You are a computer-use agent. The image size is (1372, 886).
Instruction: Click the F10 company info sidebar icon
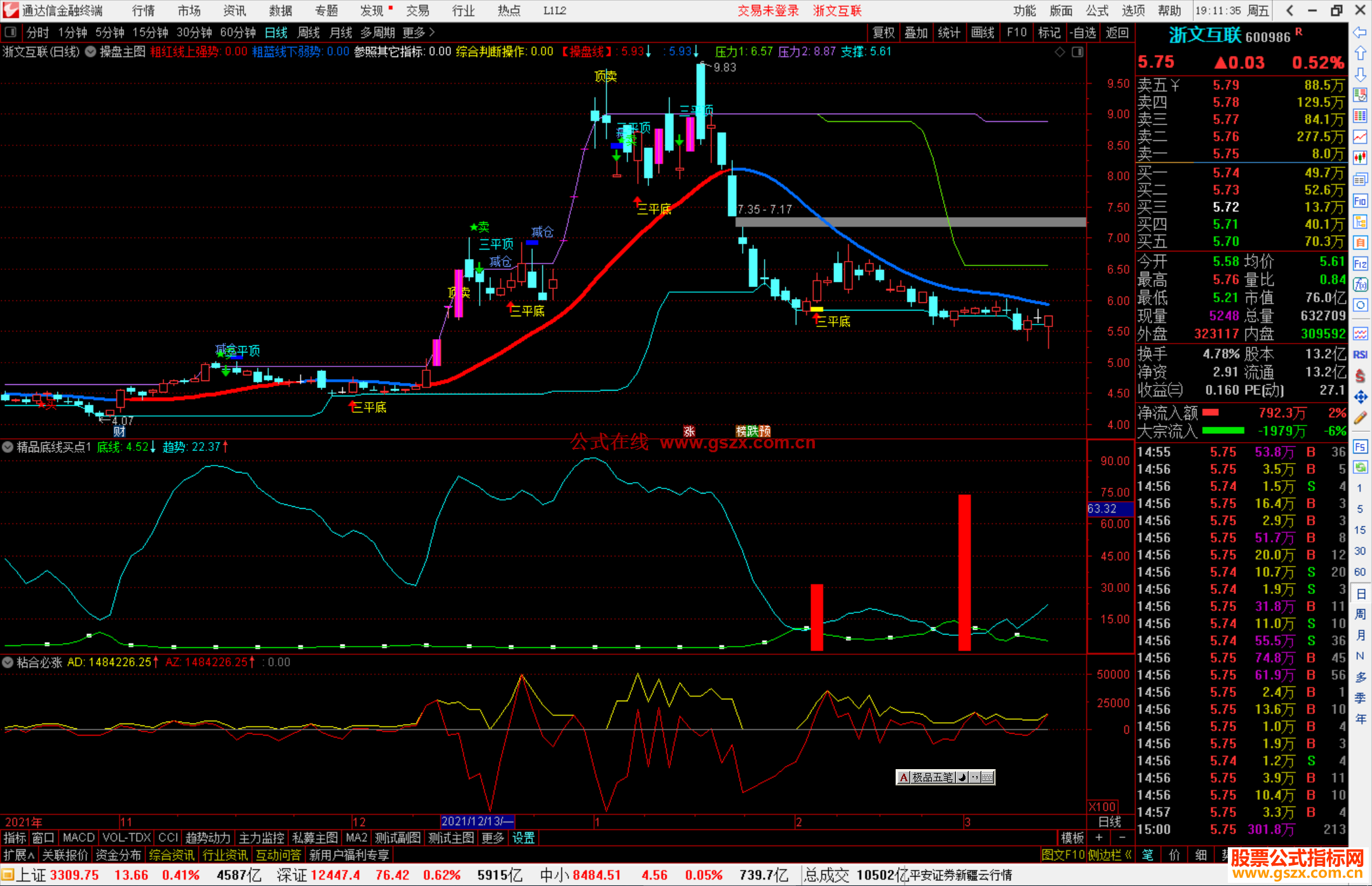pyautogui.click(x=1360, y=201)
